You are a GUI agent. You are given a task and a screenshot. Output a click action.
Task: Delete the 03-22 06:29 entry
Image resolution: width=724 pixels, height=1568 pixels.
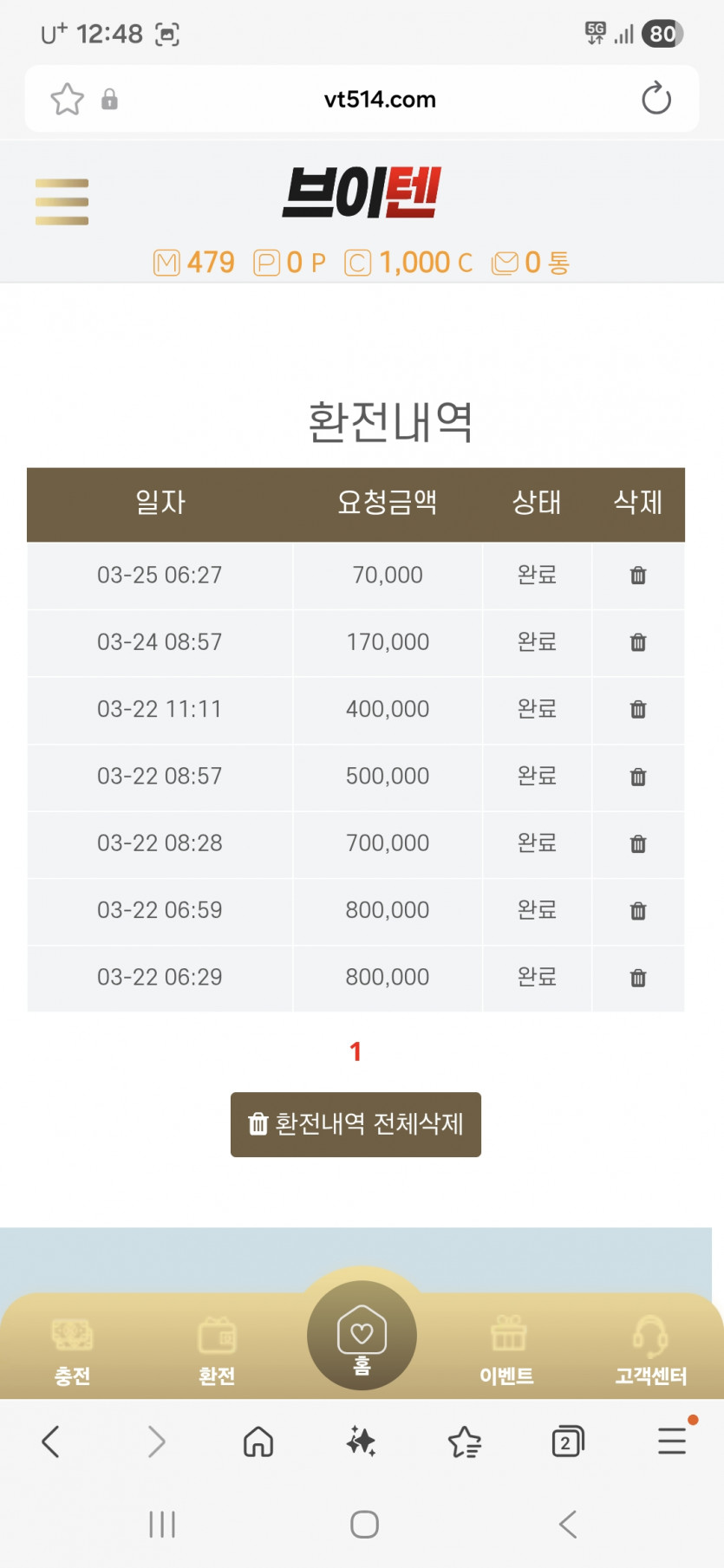tap(638, 978)
